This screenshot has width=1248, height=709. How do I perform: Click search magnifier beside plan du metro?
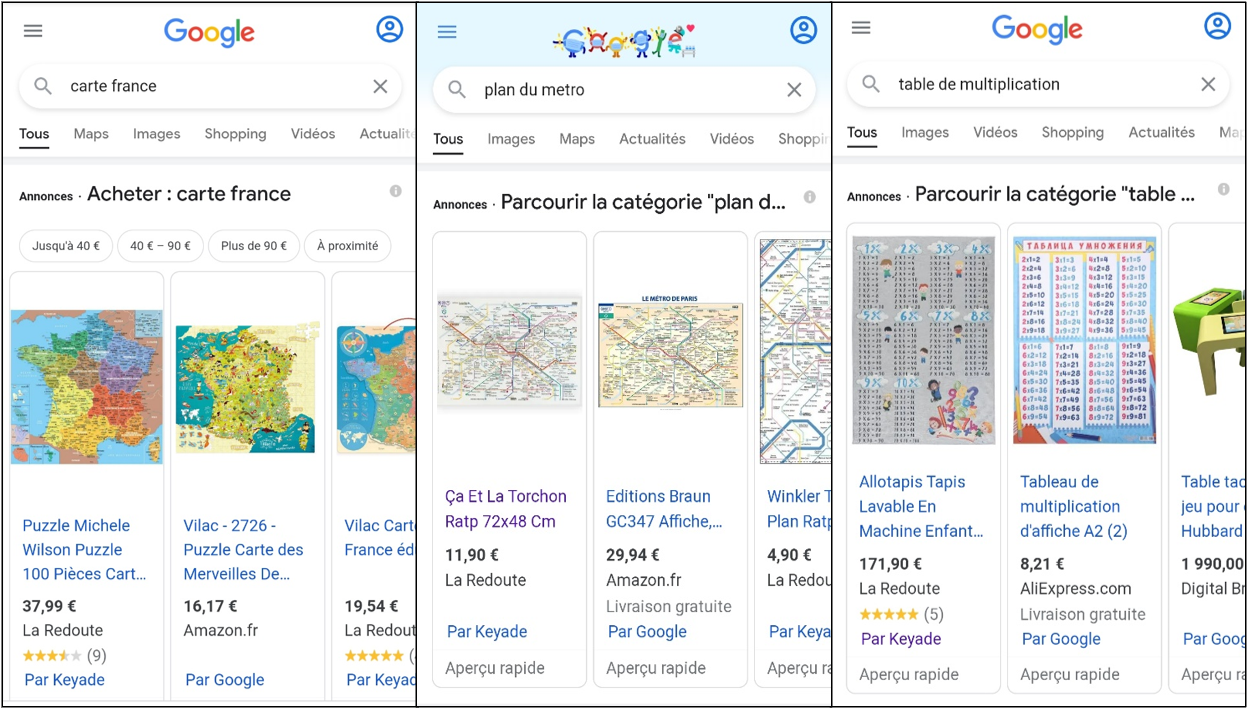tap(457, 90)
